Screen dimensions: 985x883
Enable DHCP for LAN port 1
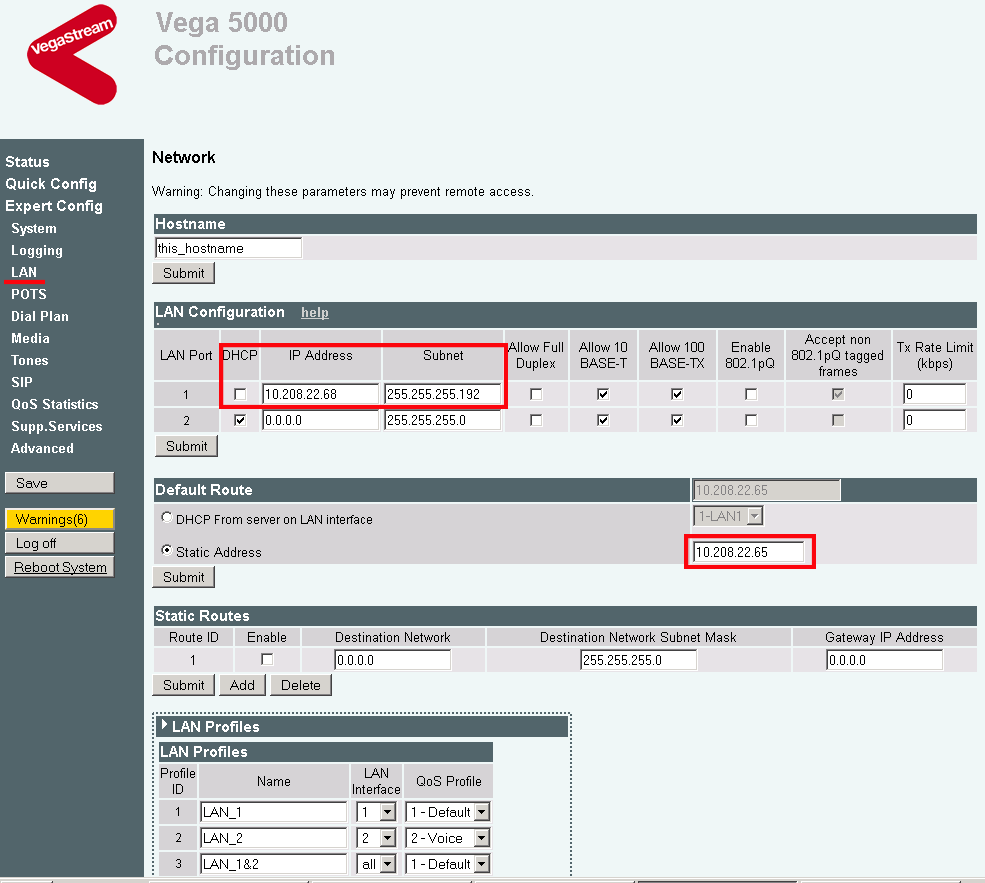(x=240, y=394)
